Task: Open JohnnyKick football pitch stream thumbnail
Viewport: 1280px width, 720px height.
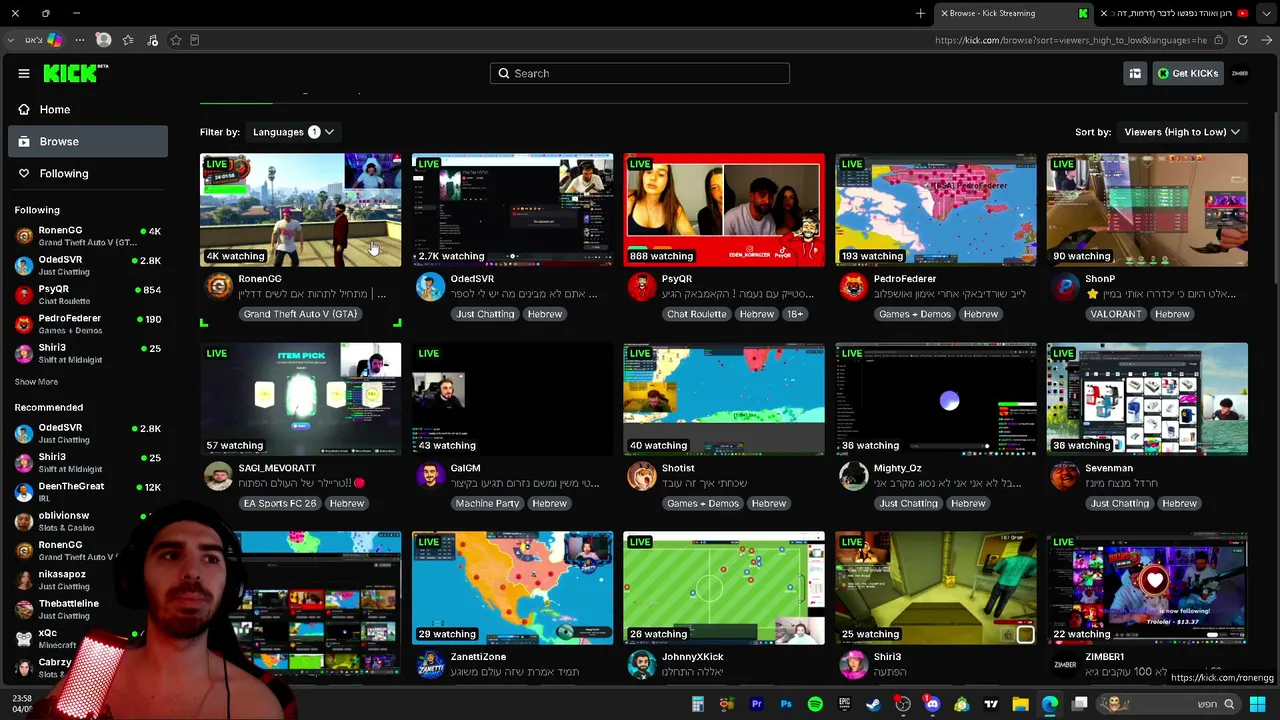Action: tap(724, 588)
